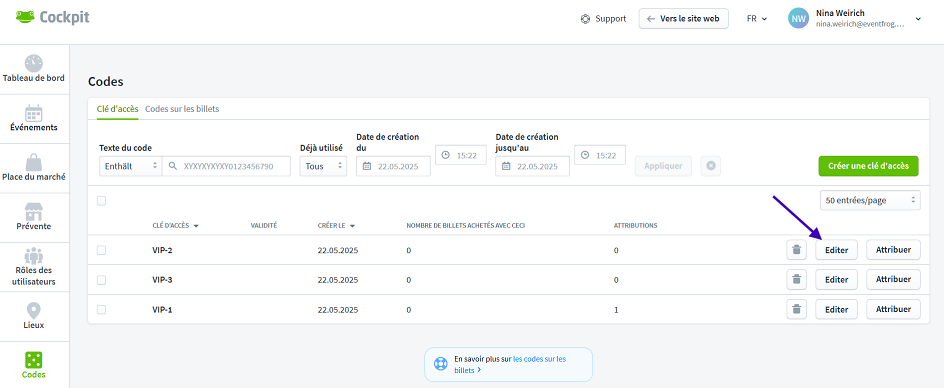Select the VIP-3 row checkbox
Image resolution: width=944 pixels, height=388 pixels.
click(x=101, y=280)
